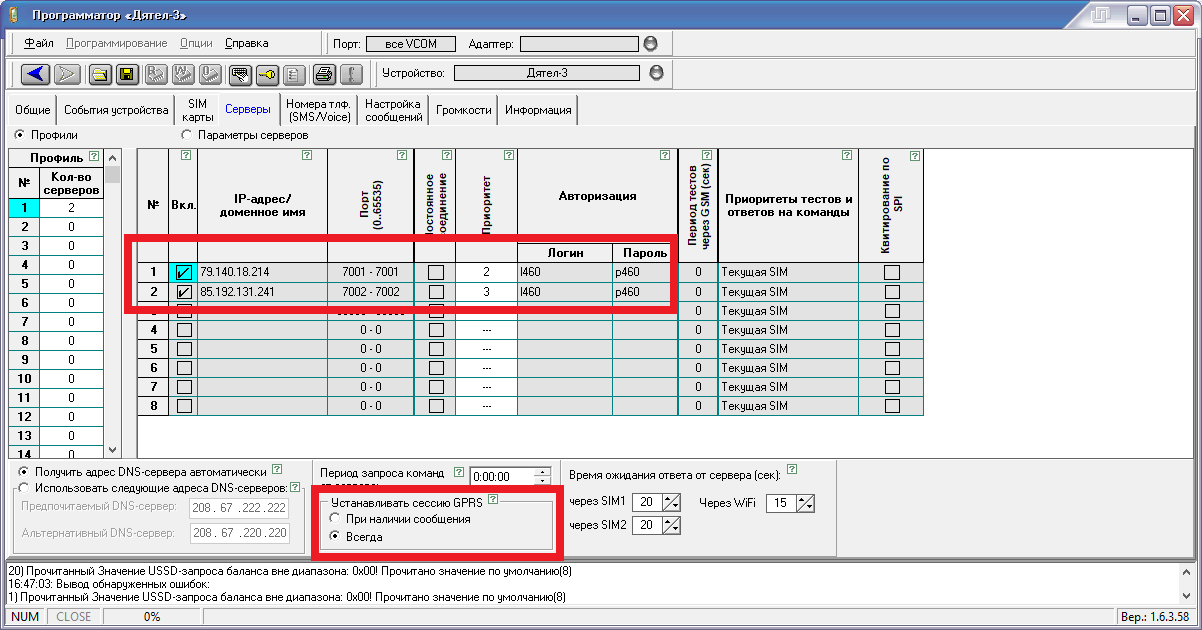Choose Всегда GPRS session option

coord(334,537)
